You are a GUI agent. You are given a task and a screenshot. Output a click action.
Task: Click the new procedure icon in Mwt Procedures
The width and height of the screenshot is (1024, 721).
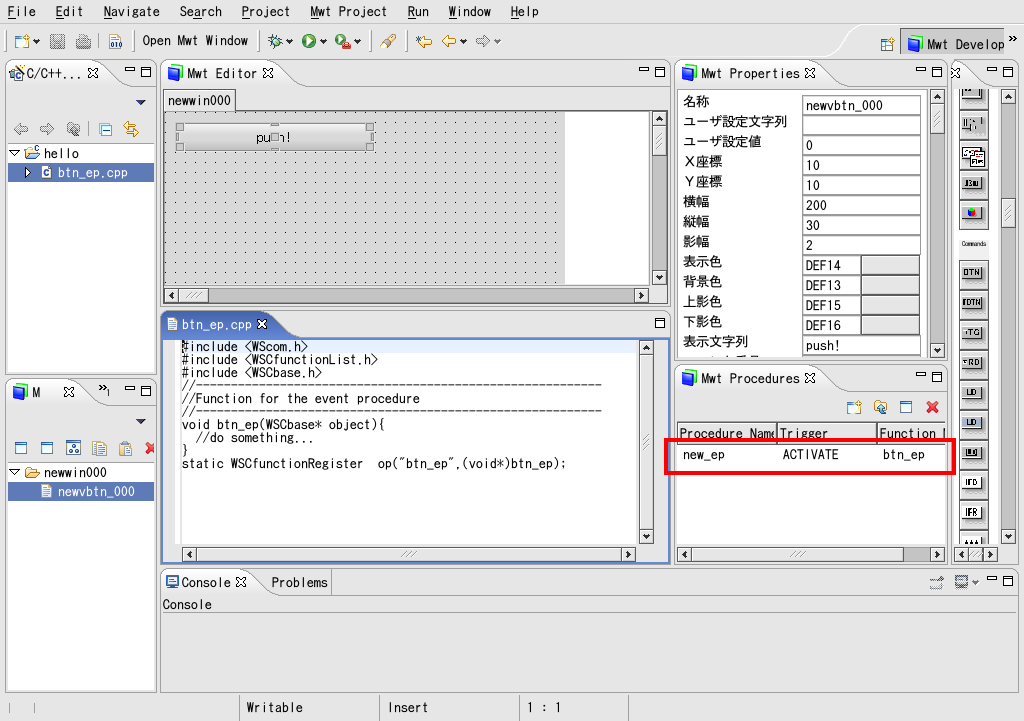click(x=854, y=408)
